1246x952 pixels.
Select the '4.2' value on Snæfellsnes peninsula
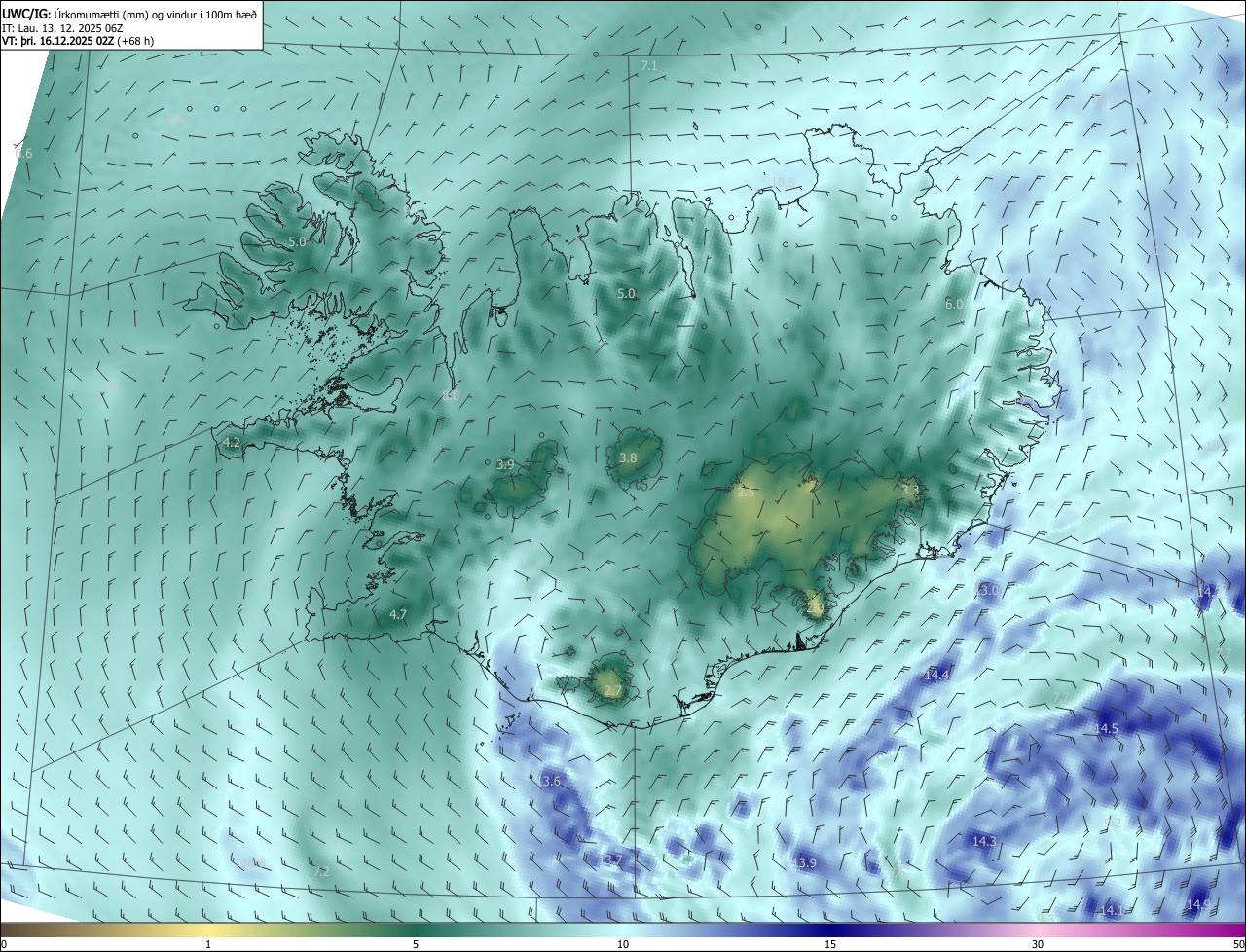click(232, 443)
